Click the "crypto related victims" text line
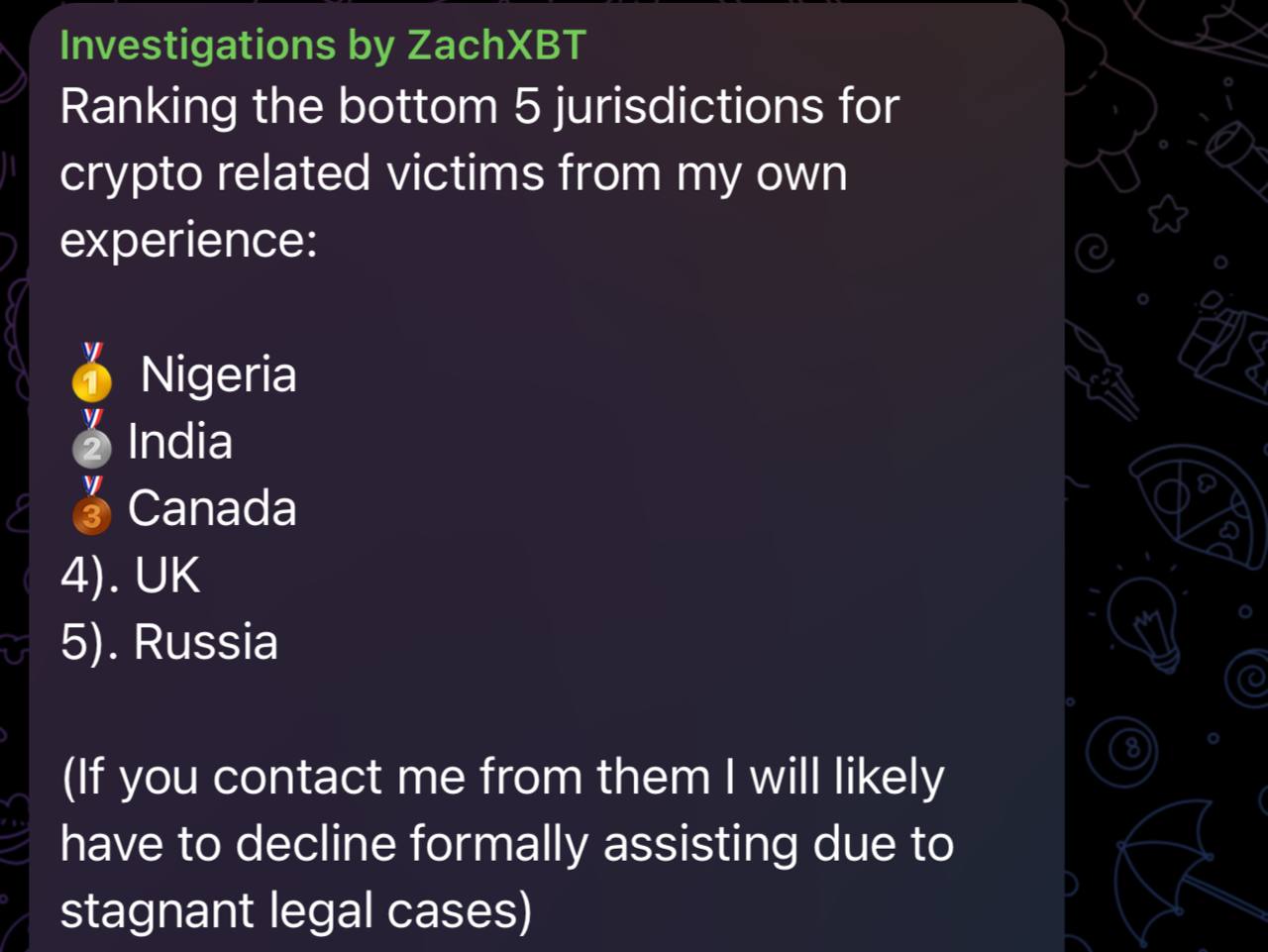1268x952 pixels. point(453,173)
